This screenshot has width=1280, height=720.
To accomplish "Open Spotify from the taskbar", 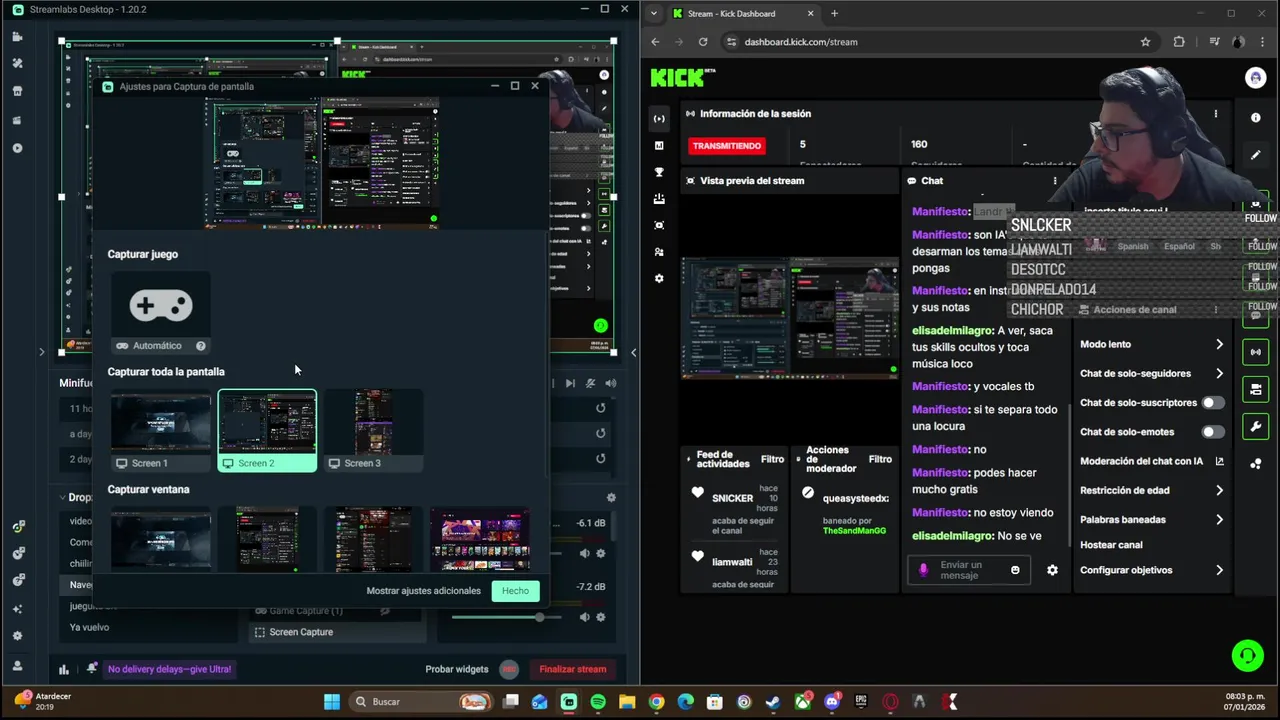I will pos(598,702).
